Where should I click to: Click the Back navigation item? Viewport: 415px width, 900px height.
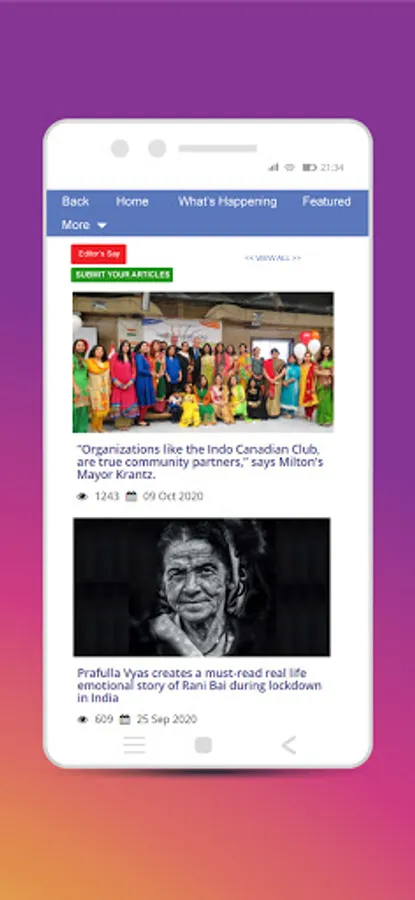pyautogui.click(x=75, y=201)
